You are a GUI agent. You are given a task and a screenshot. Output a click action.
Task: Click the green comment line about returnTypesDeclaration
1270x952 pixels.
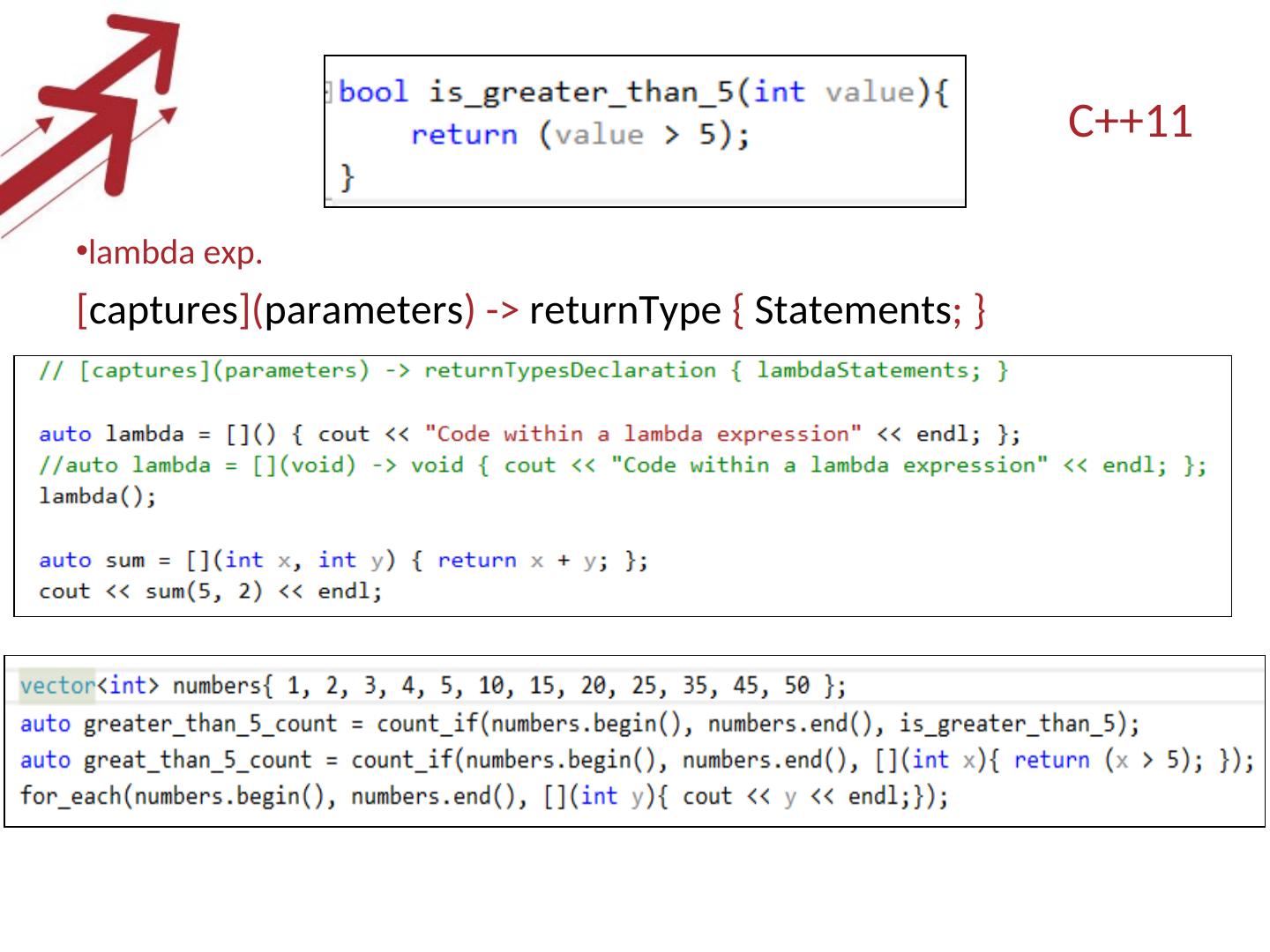tap(525, 370)
